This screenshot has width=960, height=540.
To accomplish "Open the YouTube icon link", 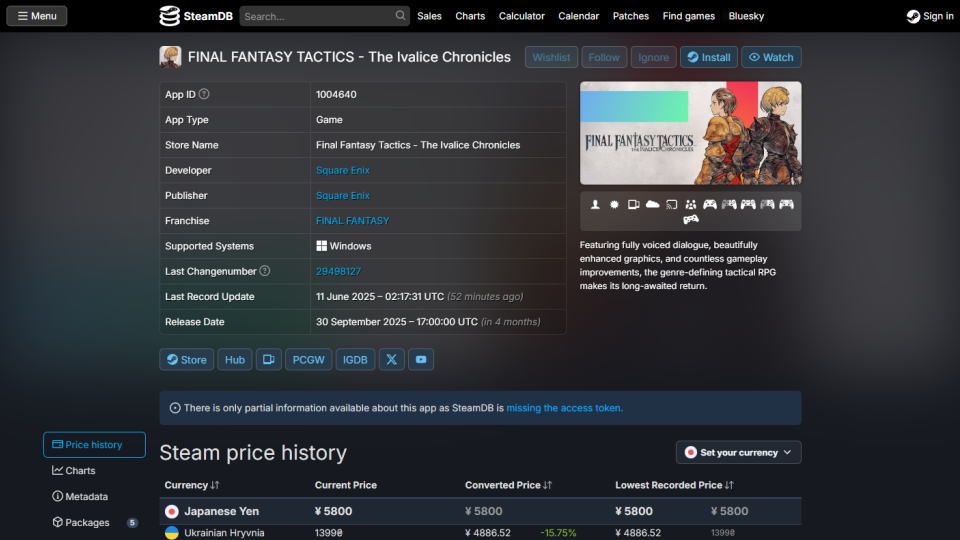I will click(x=421, y=359).
